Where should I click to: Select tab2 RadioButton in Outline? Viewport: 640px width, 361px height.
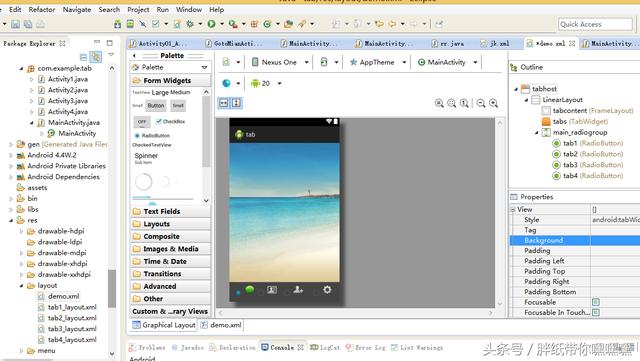[588, 154]
